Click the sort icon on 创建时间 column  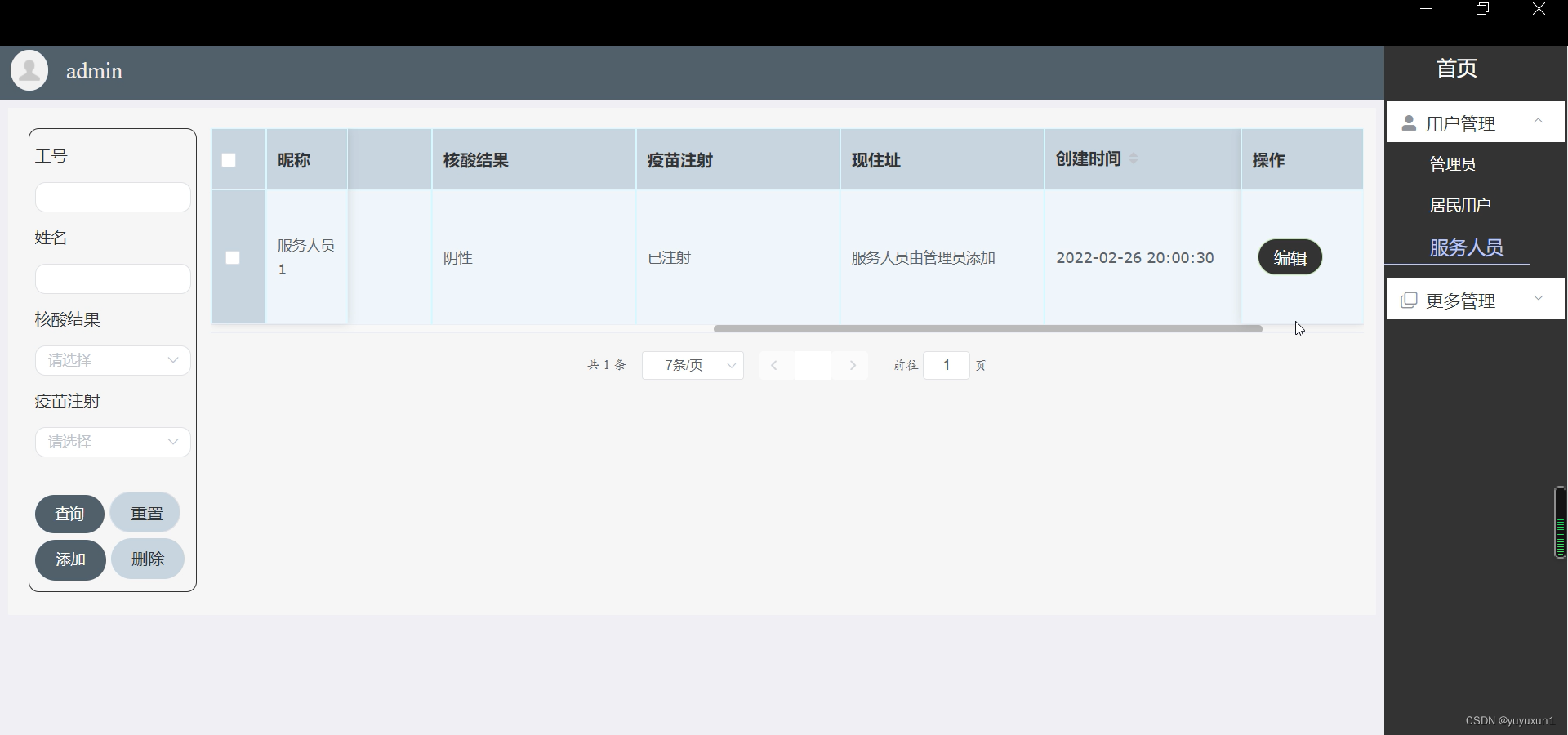(x=1135, y=159)
